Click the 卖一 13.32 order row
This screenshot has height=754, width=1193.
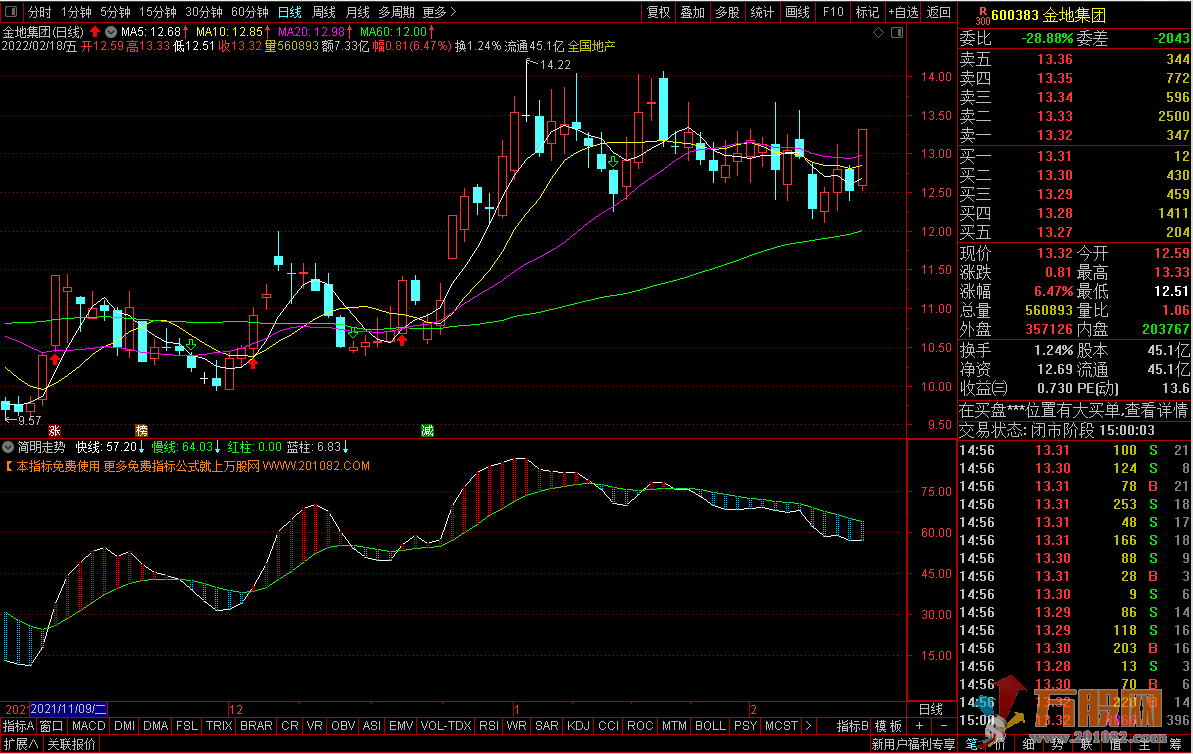click(1074, 135)
